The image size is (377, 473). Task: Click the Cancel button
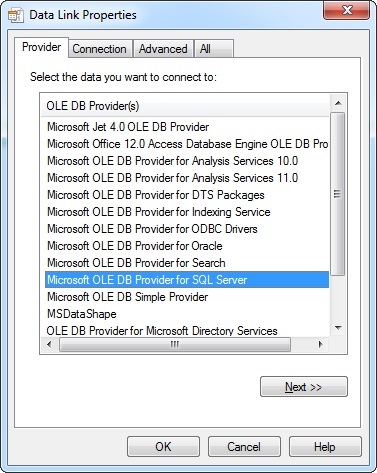244,447
